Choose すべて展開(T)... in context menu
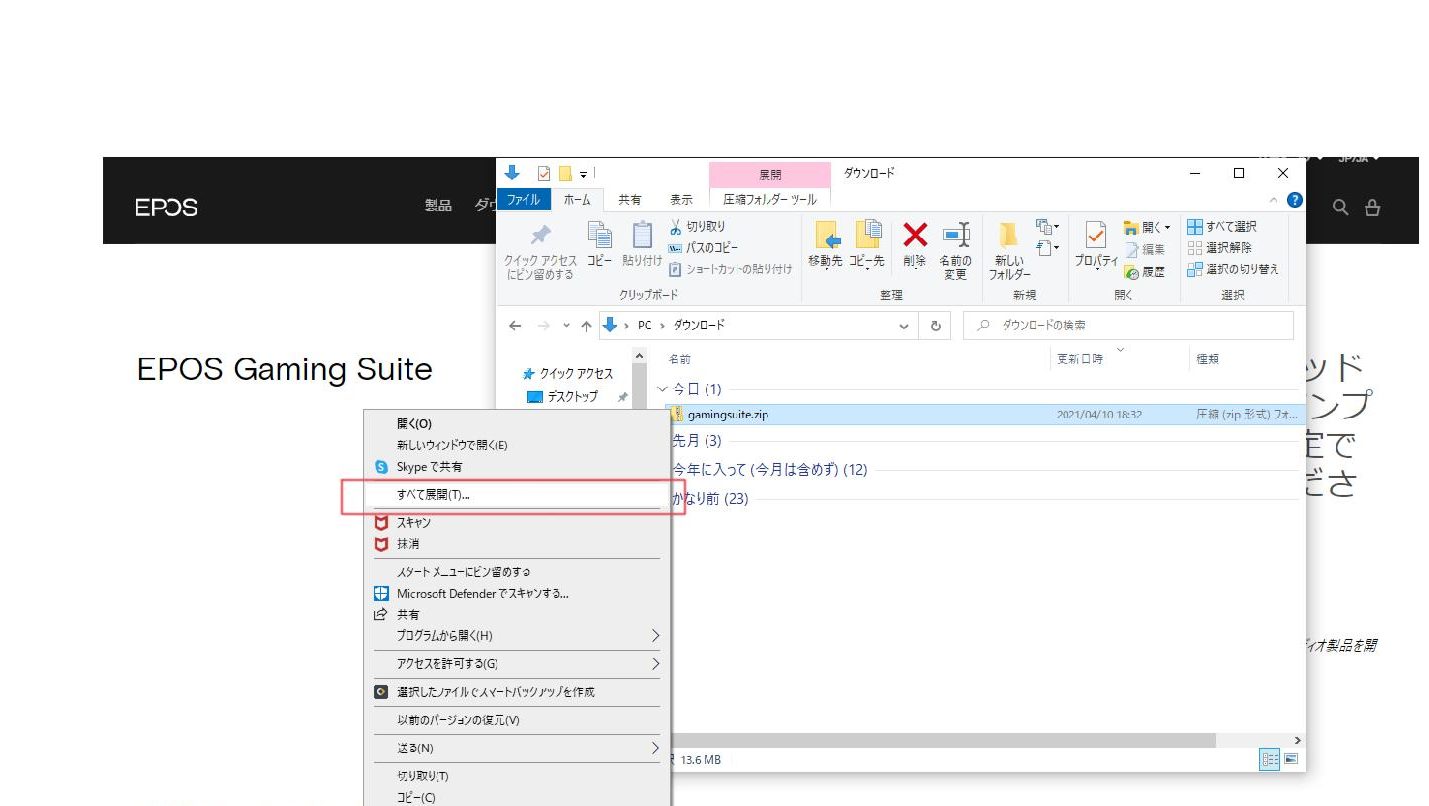The height and width of the screenshot is (806, 1429). pos(516,495)
